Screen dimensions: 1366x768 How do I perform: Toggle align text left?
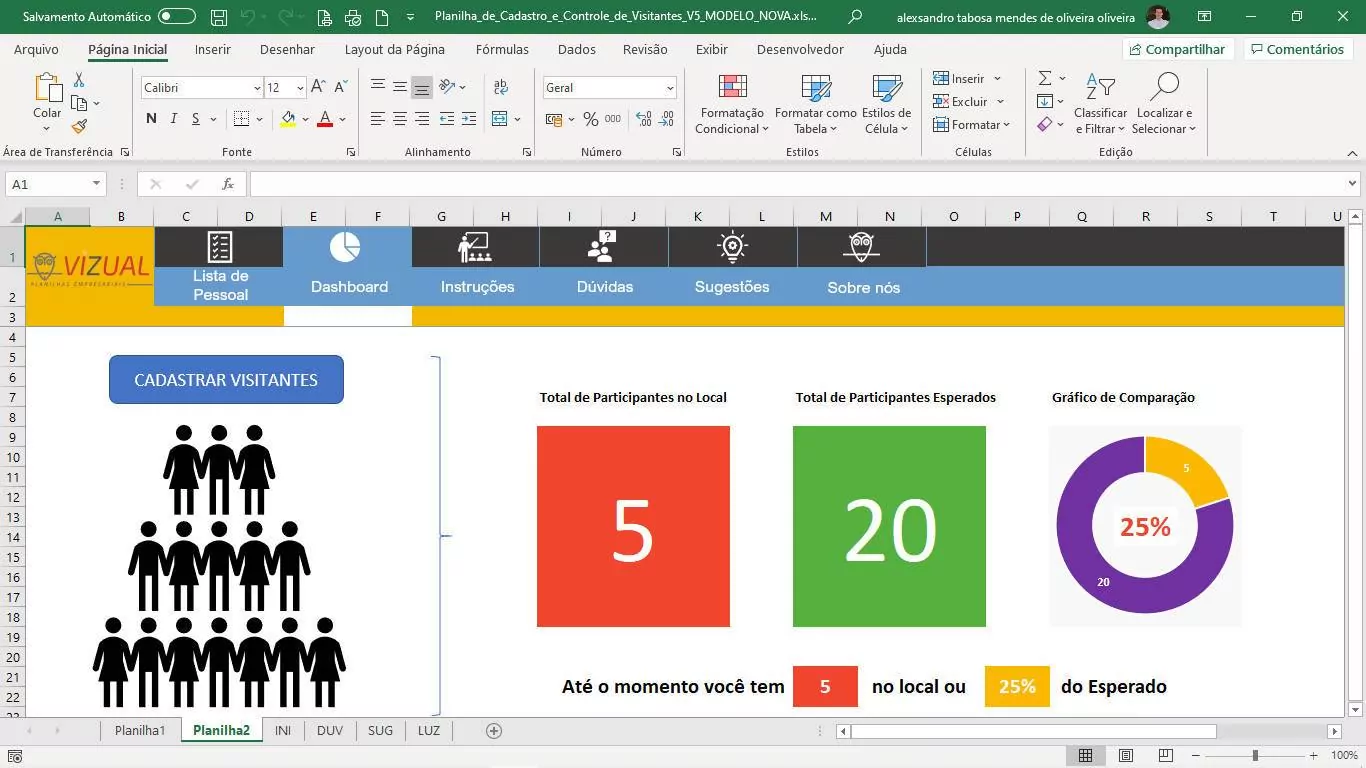[377, 119]
